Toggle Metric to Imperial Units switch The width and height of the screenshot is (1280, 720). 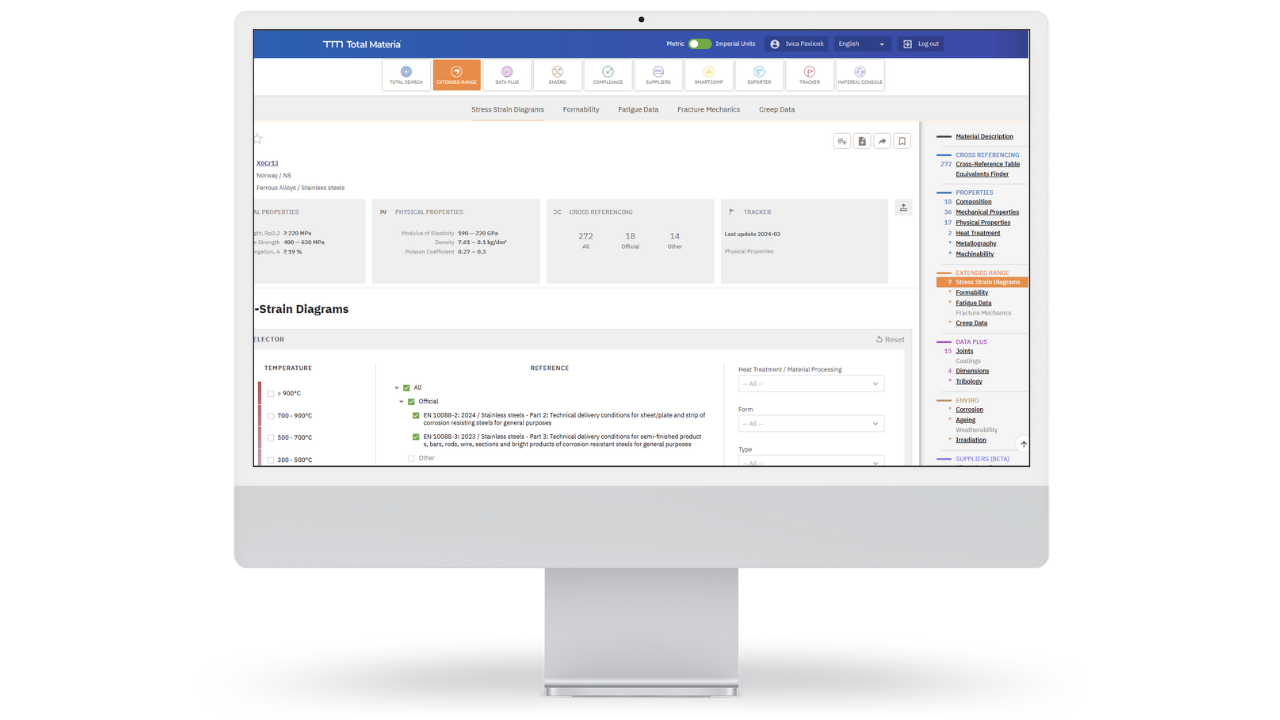tap(699, 44)
